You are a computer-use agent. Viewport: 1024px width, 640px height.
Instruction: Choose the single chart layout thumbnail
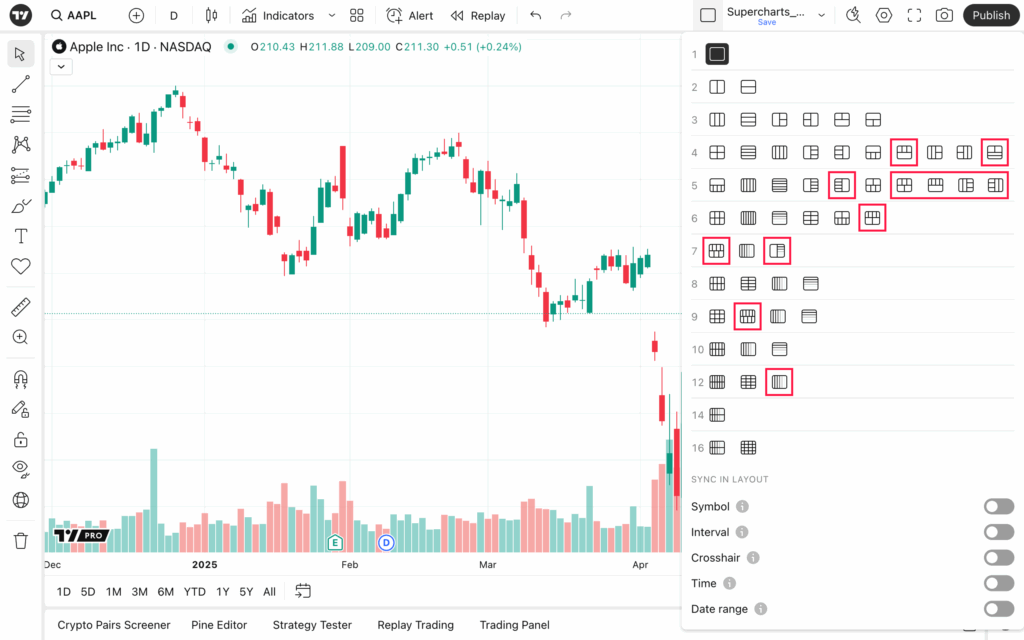click(717, 54)
